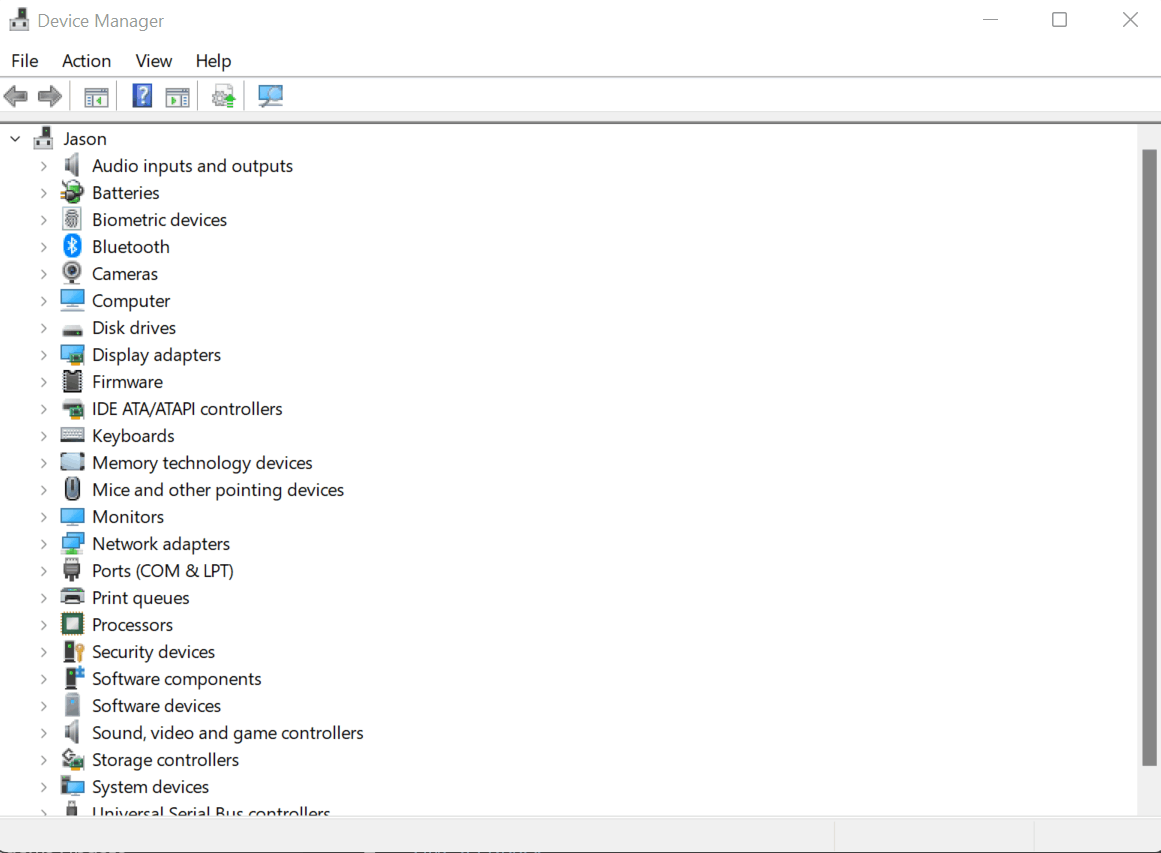1161x853 pixels.
Task: Expand the Keyboards category chevron
Action: 44,436
